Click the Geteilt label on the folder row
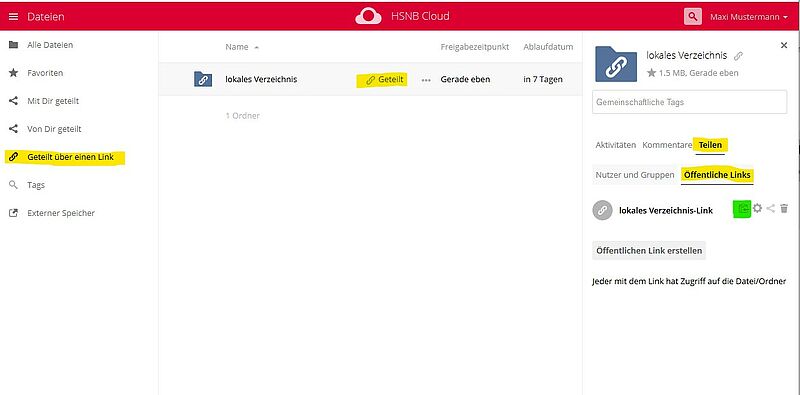Viewport: 800px width, 395px height. pos(386,80)
